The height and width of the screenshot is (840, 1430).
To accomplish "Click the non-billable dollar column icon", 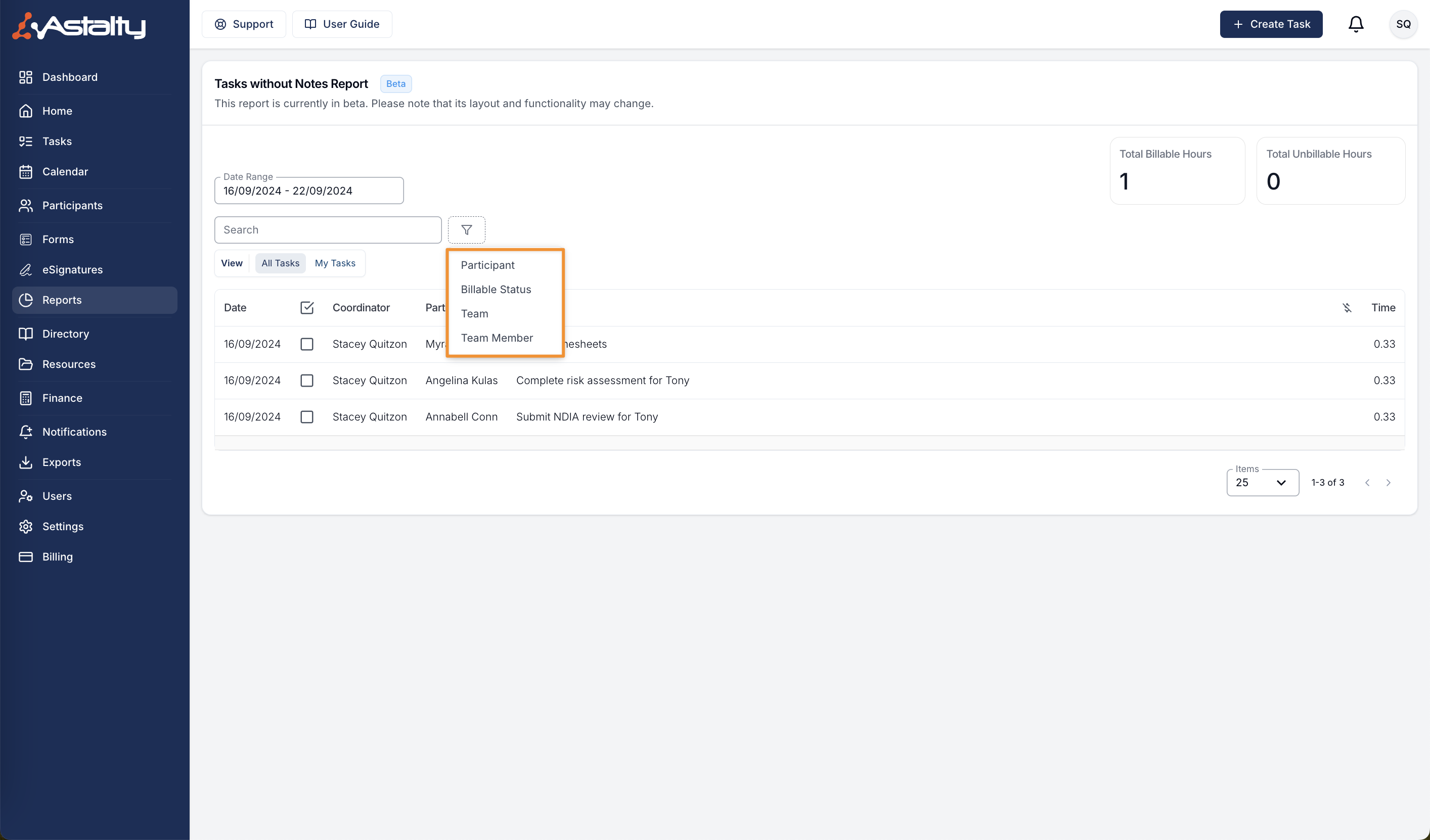I will point(1347,307).
